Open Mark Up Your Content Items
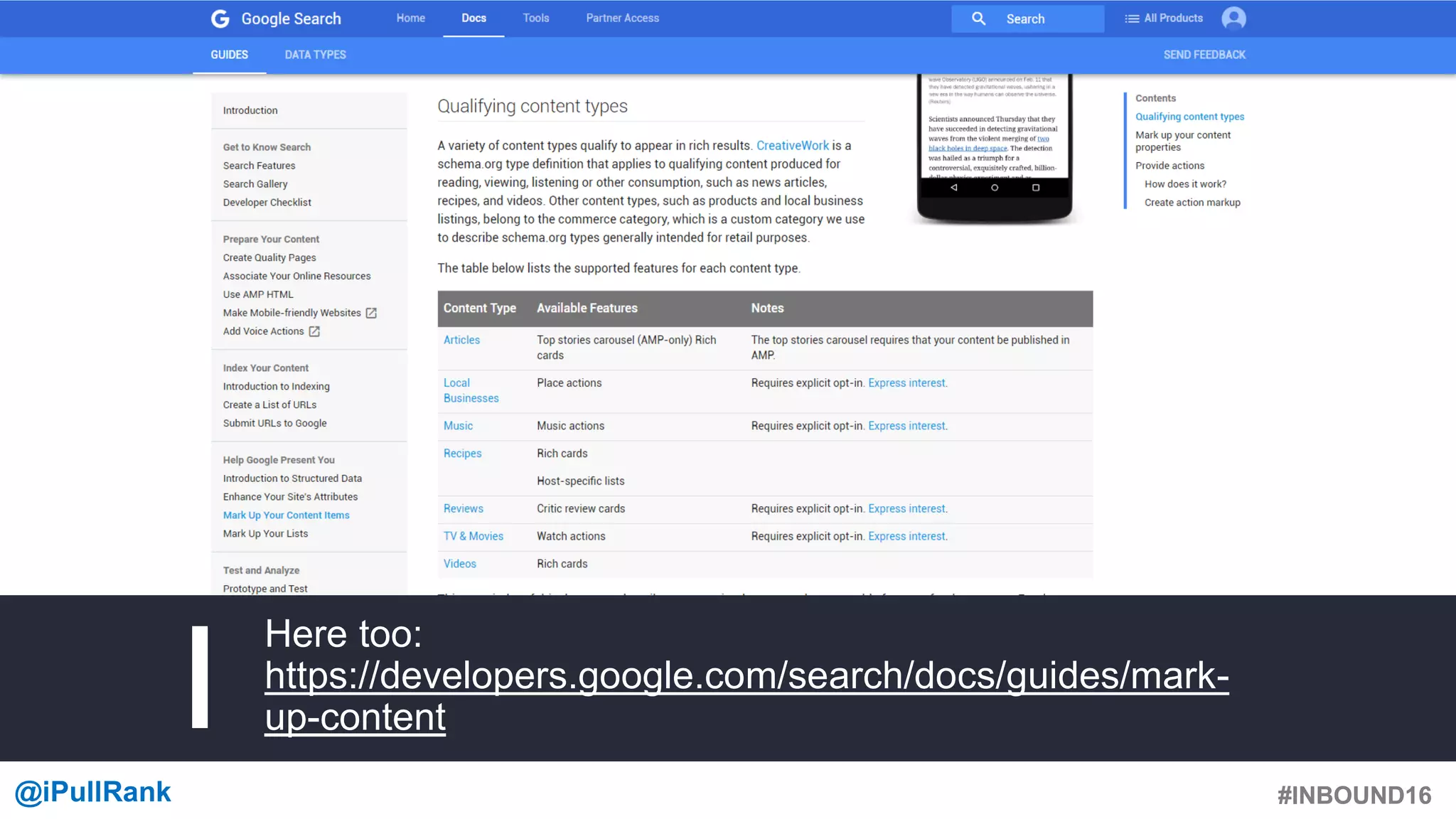Image resolution: width=1456 pixels, height=819 pixels. [287, 515]
